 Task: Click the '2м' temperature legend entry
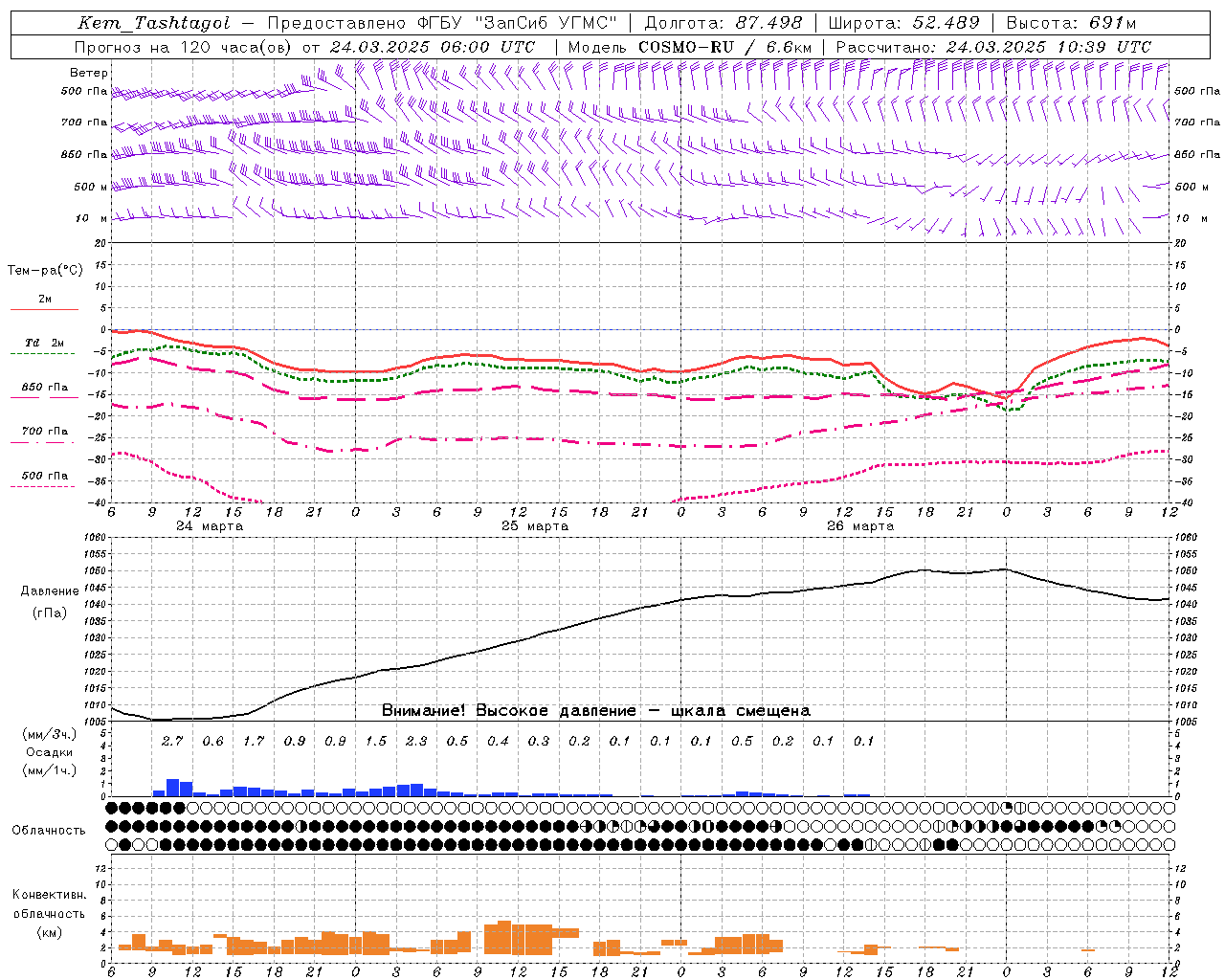45,300
